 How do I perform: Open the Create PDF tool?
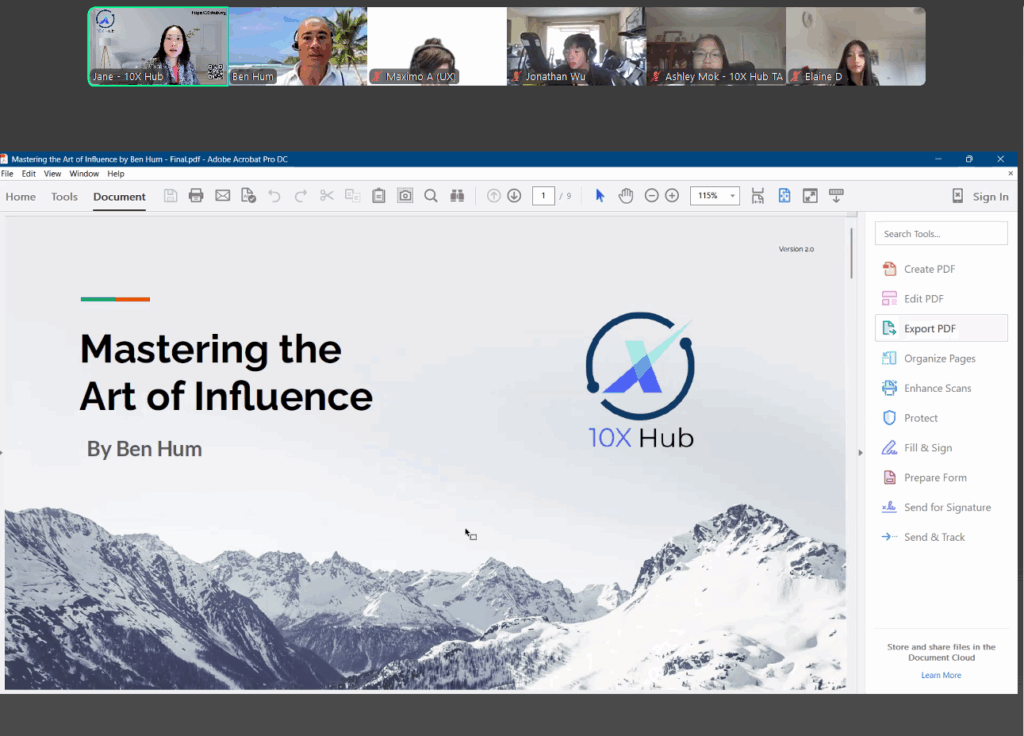[941, 269]
